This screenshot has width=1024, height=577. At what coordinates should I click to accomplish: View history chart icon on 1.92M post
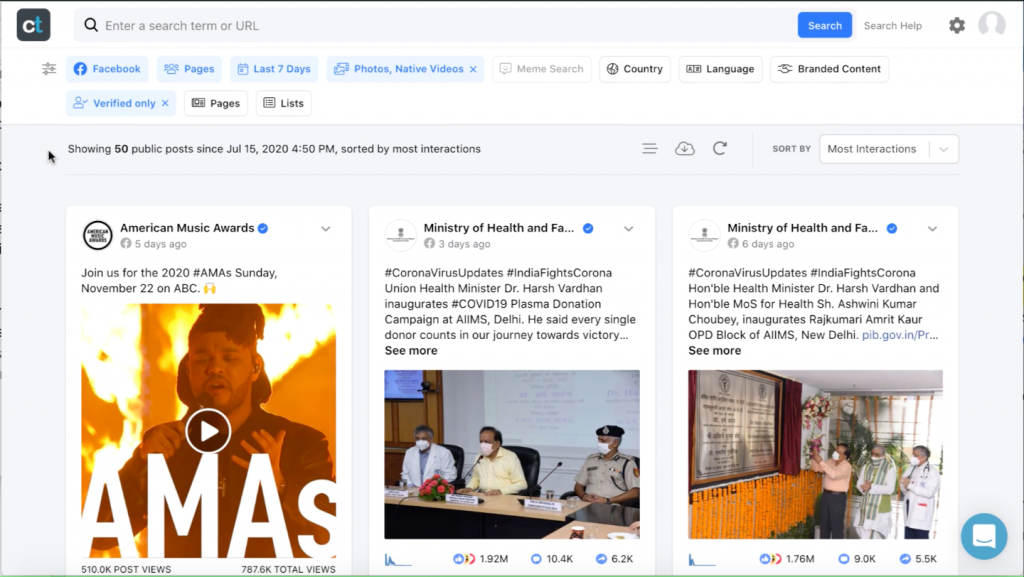tap(398, 559)
